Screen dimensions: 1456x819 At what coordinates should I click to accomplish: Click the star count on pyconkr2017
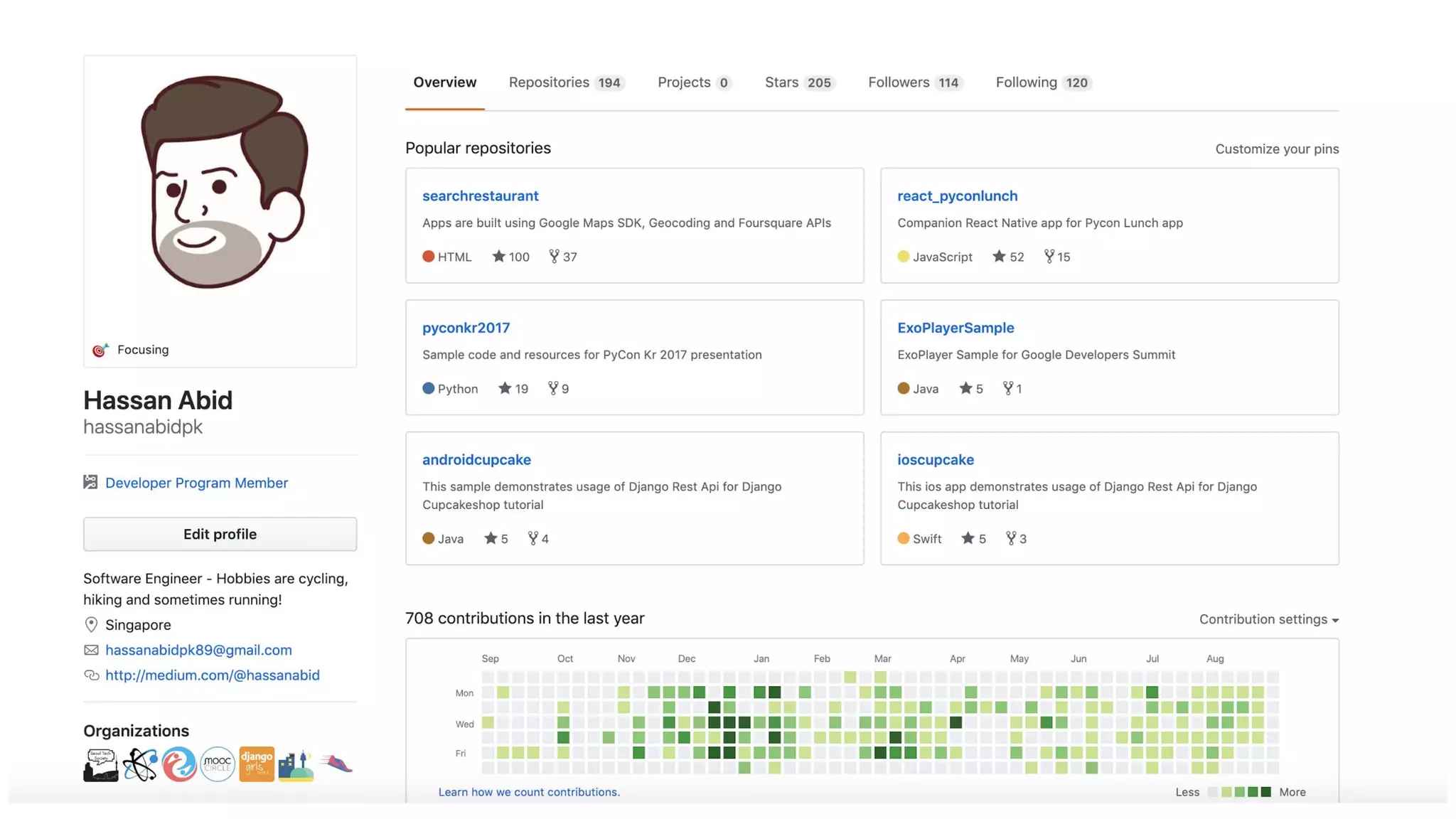[x=521, y=389]
